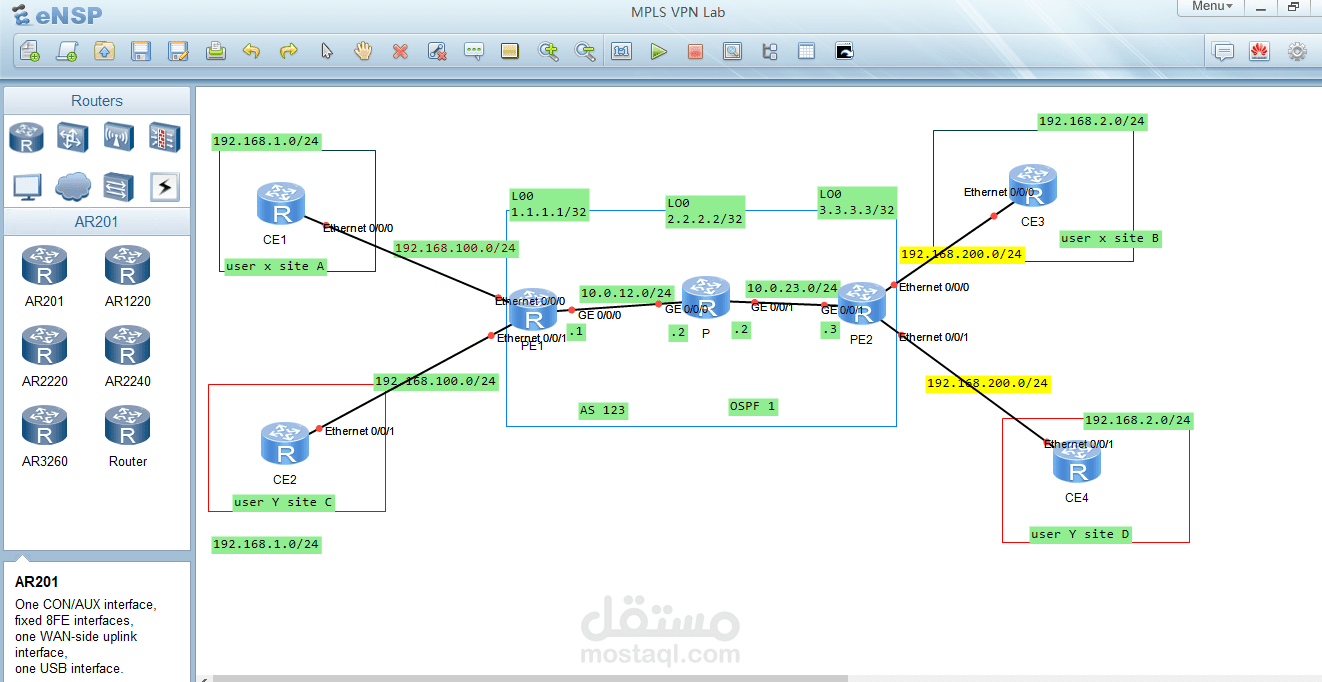
Task: Click the AR201 device list header
Action: click(97, 221)
